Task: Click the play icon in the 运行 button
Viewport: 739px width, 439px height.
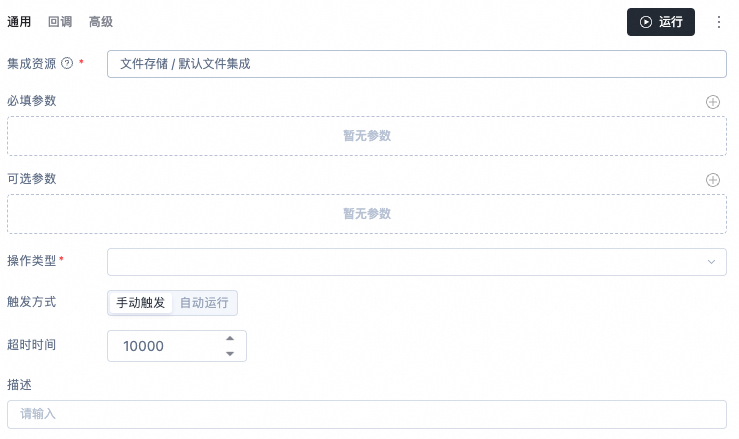Action: [646, 22]
